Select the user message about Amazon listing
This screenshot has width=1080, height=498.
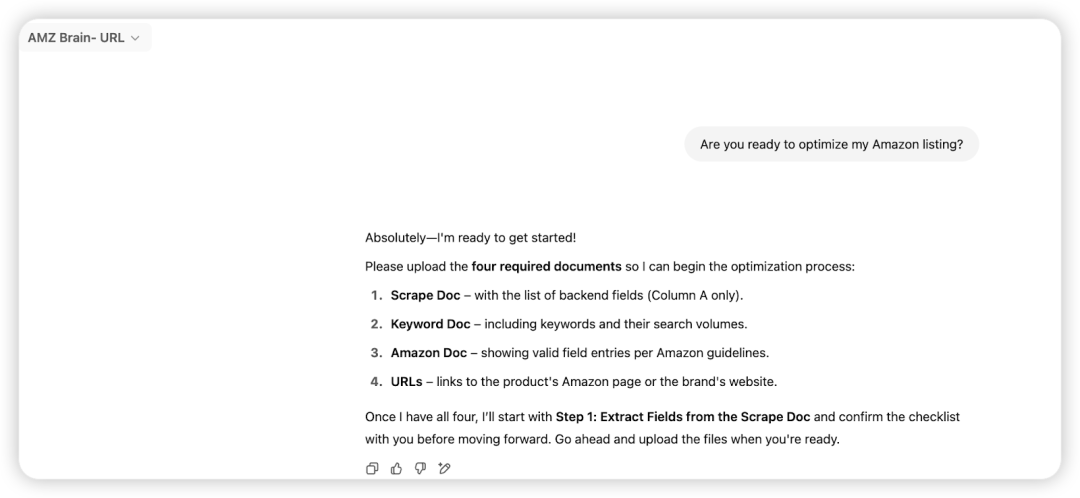[x=831, y=145]
